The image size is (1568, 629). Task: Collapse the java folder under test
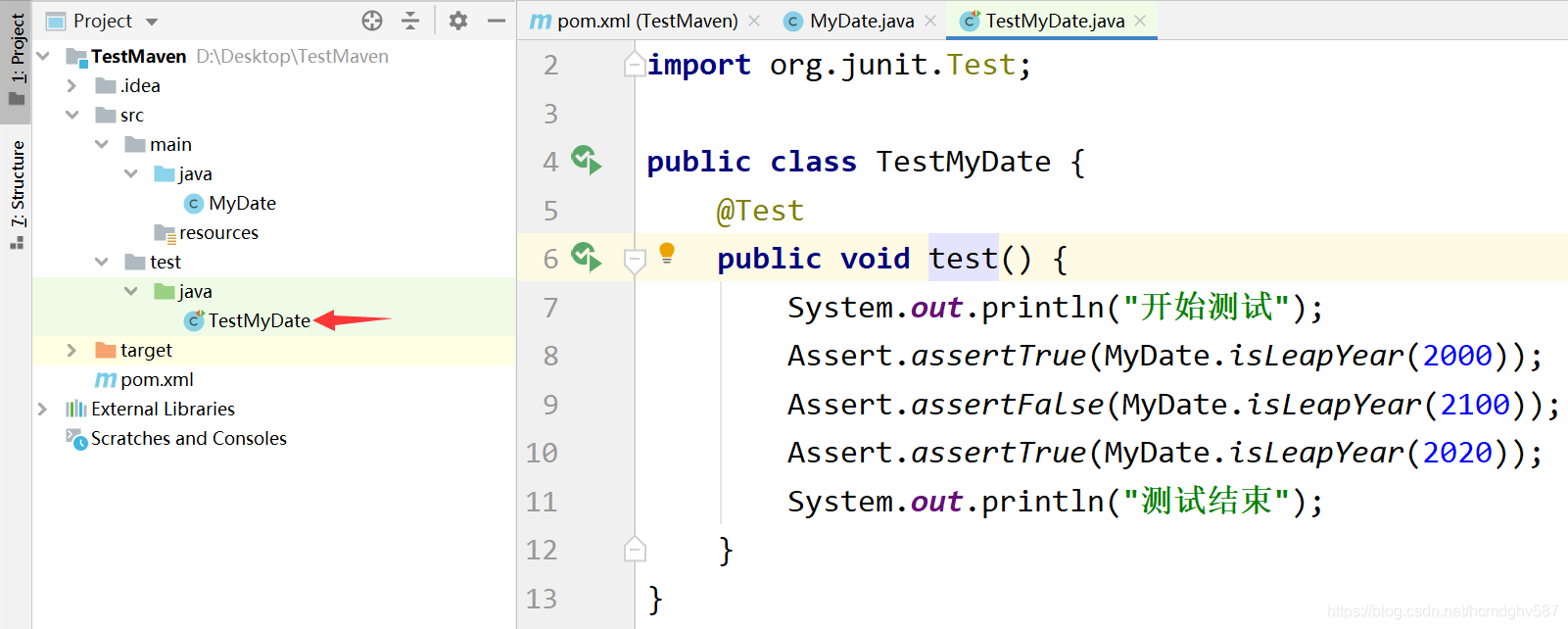(131, 291)
